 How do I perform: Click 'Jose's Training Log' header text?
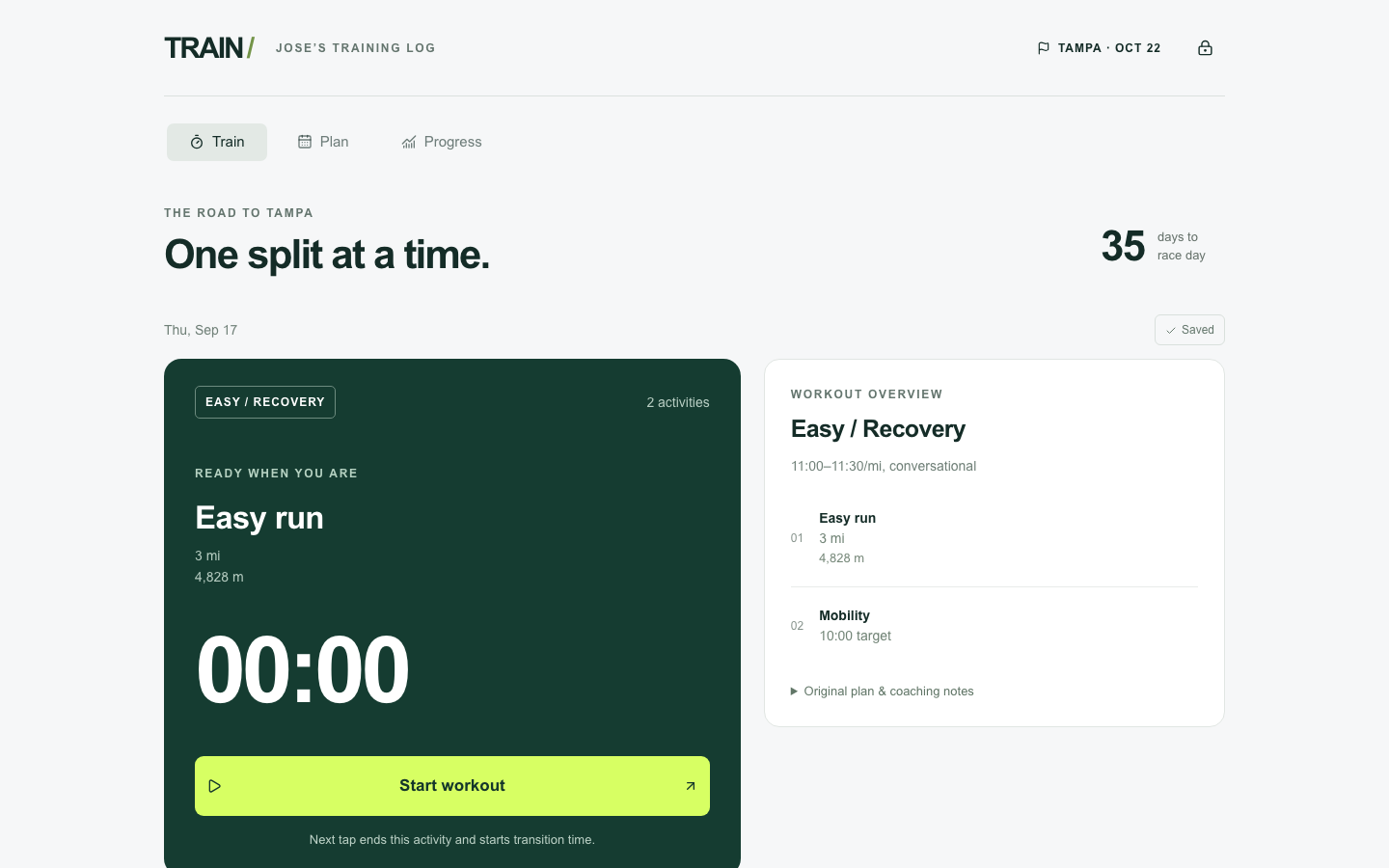[355, 48]
